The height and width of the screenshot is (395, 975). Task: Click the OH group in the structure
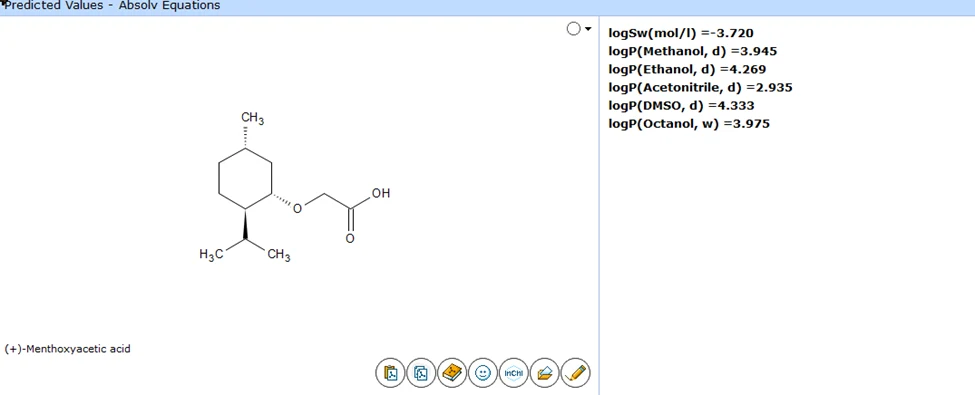click(x=381, y=193)
